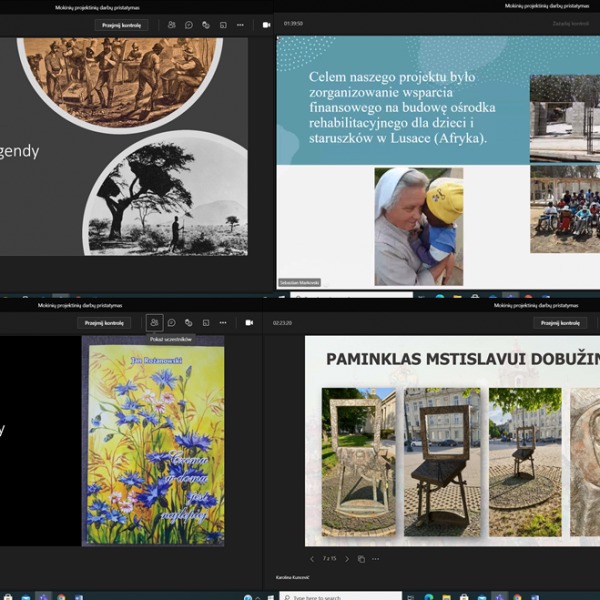
Task: Open Microsoft Store from bottom-left taskbar
Action: pos(8,597)
